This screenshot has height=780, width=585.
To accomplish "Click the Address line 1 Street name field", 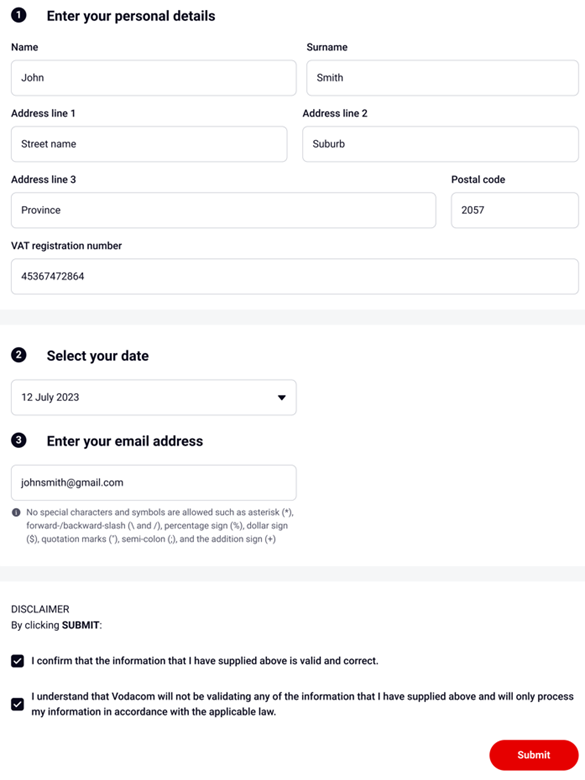I will [x=149, y=144].
